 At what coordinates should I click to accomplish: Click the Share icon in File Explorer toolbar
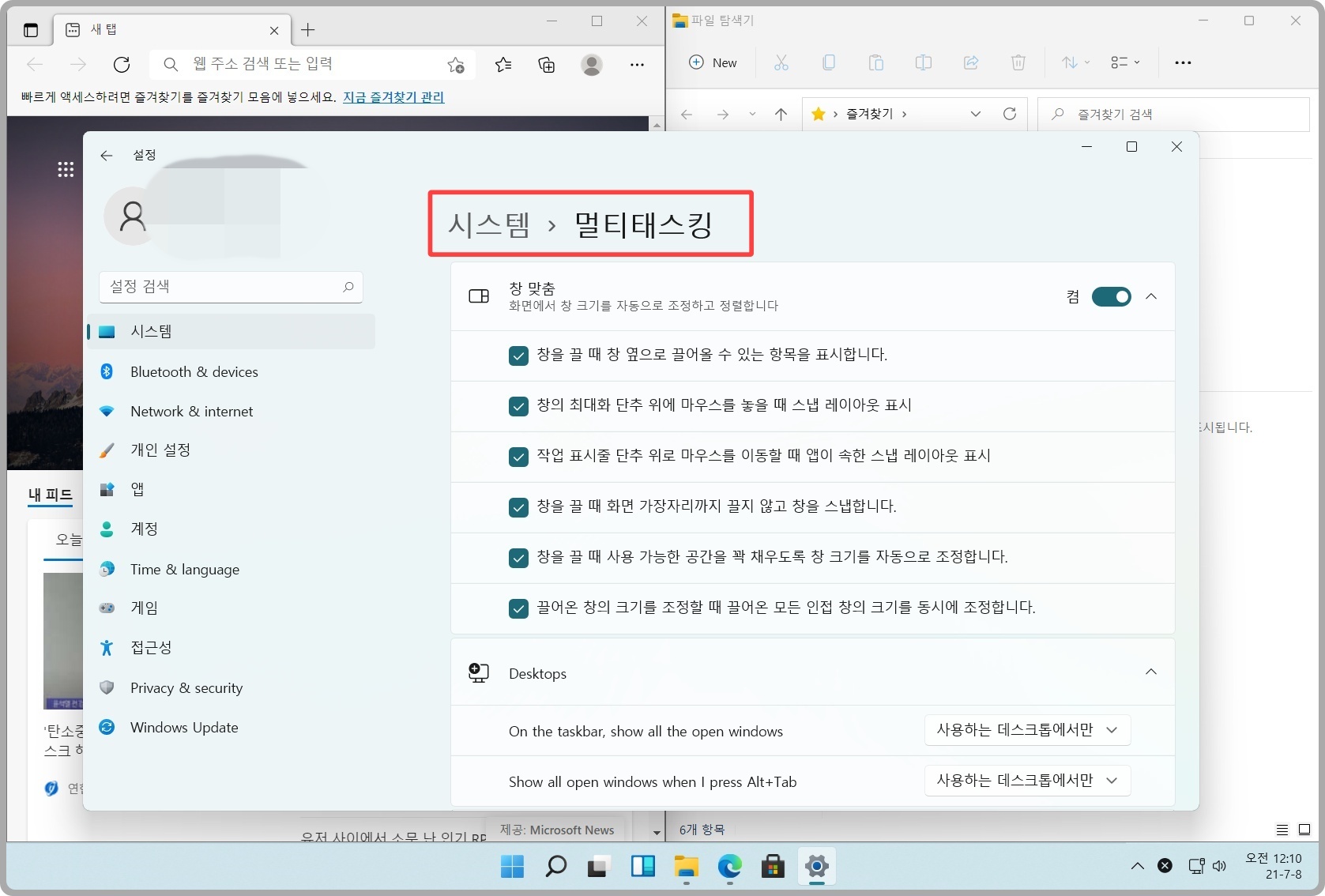click(971, 62)
